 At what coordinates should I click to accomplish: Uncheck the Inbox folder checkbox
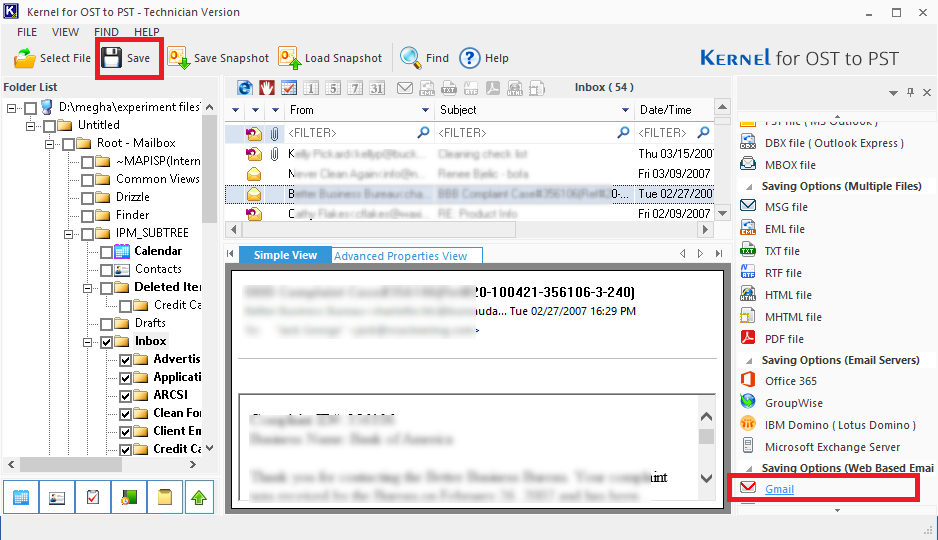106,342
